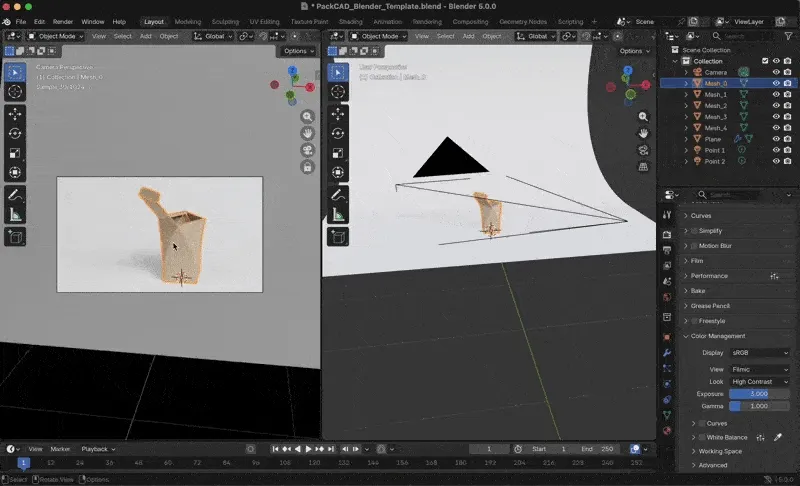Expand the Performance panel
The image size is (800, 486).
tap(709, 275)
